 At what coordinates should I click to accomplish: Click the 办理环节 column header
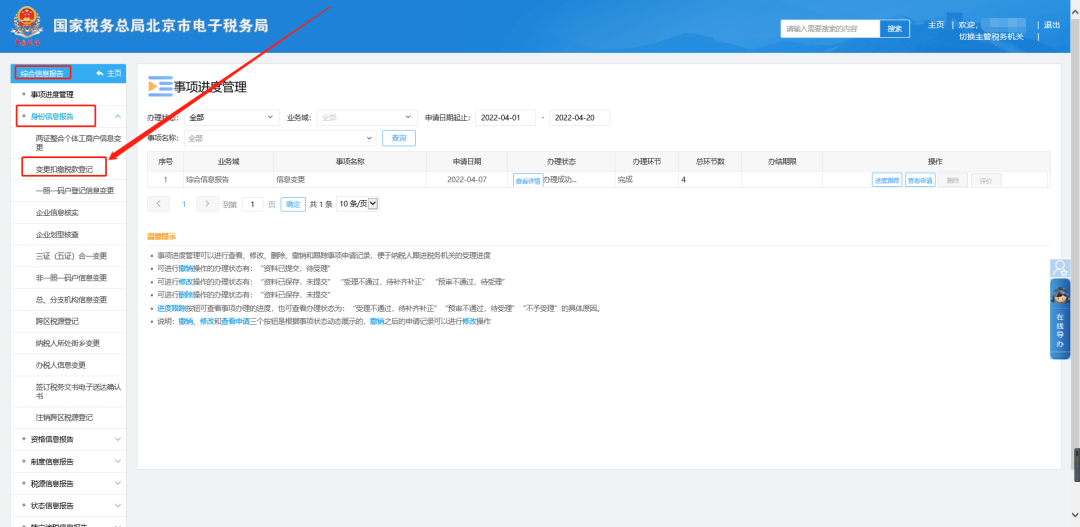pos(647,161)
